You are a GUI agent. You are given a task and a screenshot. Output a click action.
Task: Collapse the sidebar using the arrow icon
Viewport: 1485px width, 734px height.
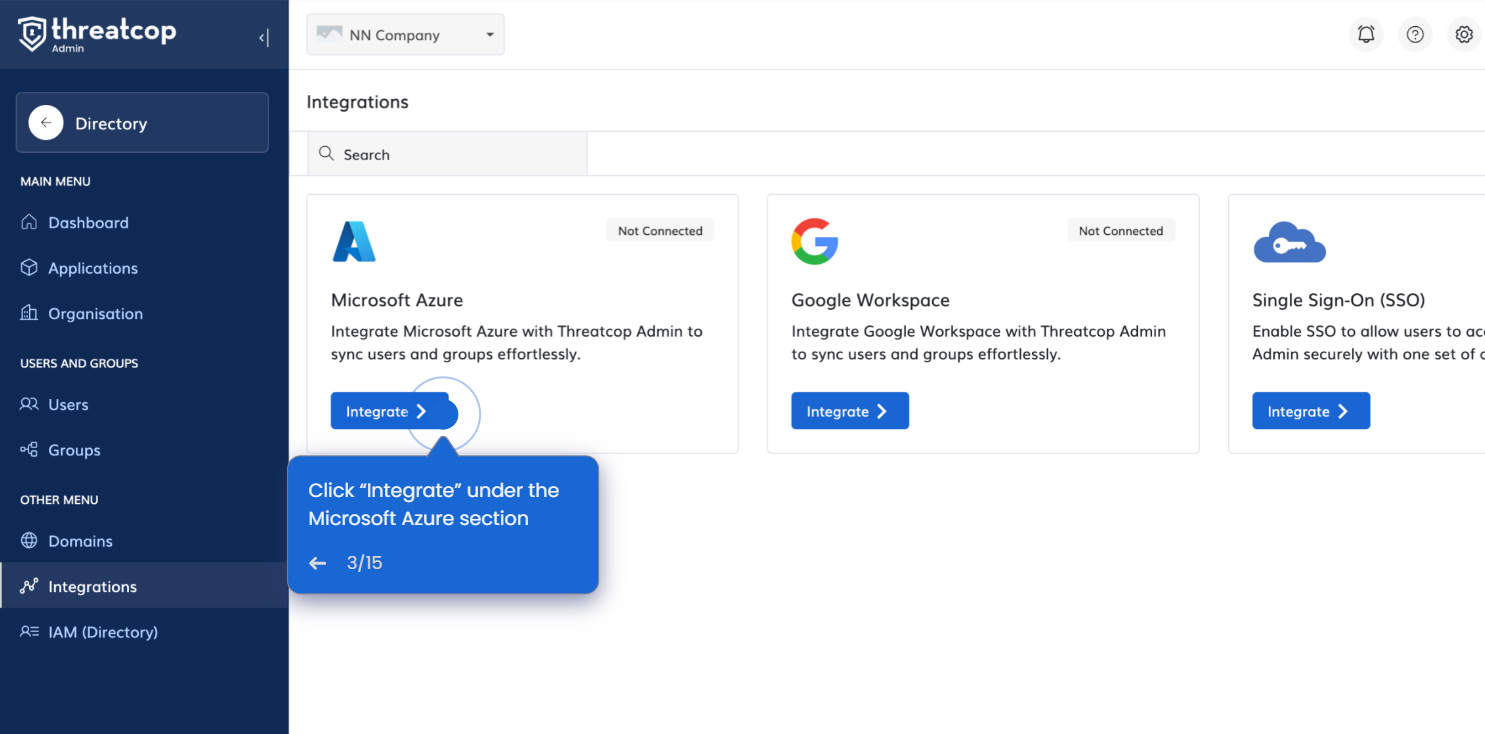[263, 38]
